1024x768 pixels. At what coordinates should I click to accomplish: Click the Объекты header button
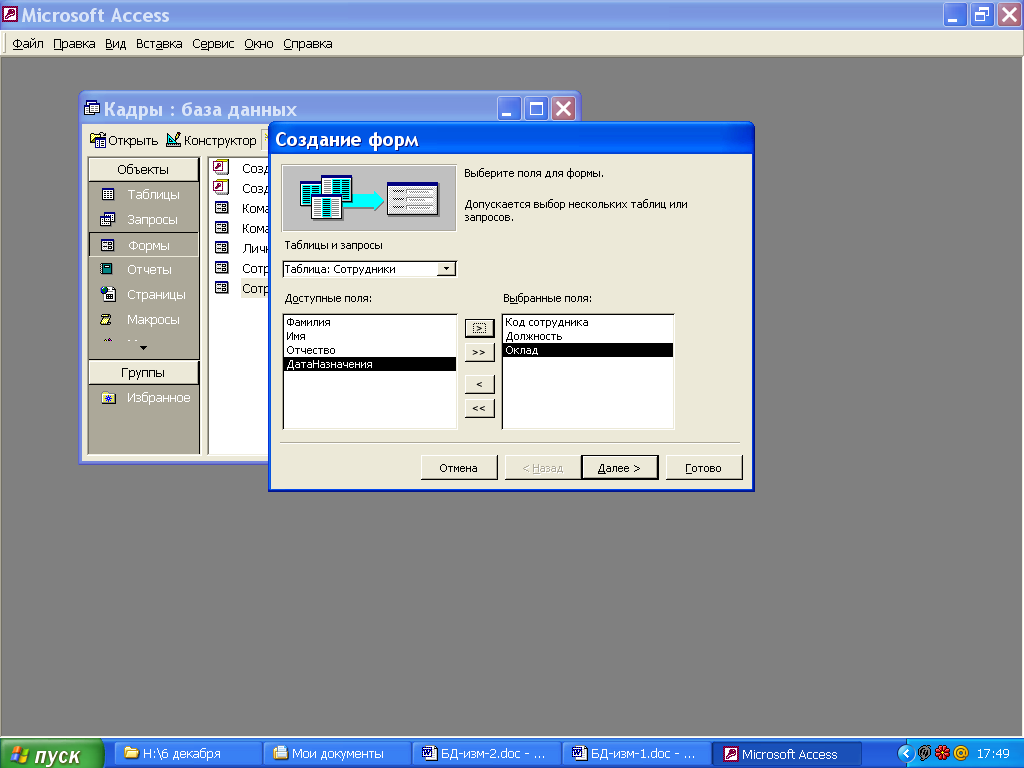(x=143, y=169)
